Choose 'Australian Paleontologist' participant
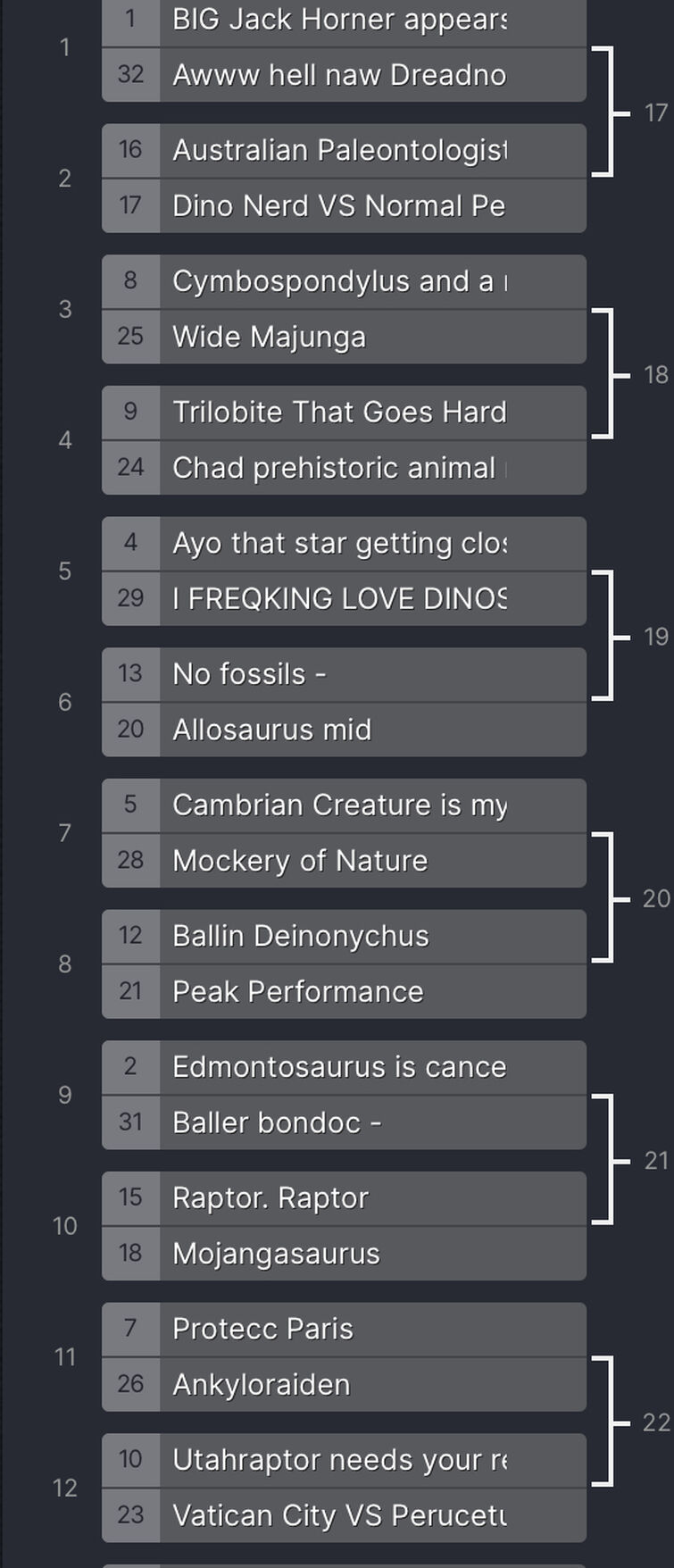 344,151
